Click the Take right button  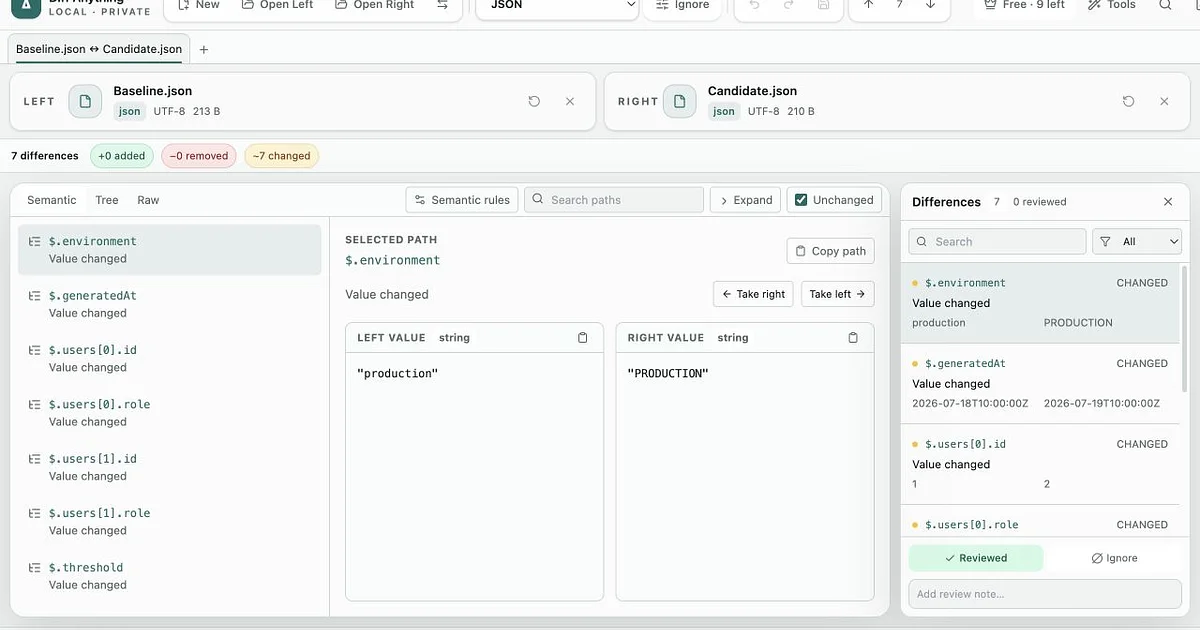click(x=753, y=294)
